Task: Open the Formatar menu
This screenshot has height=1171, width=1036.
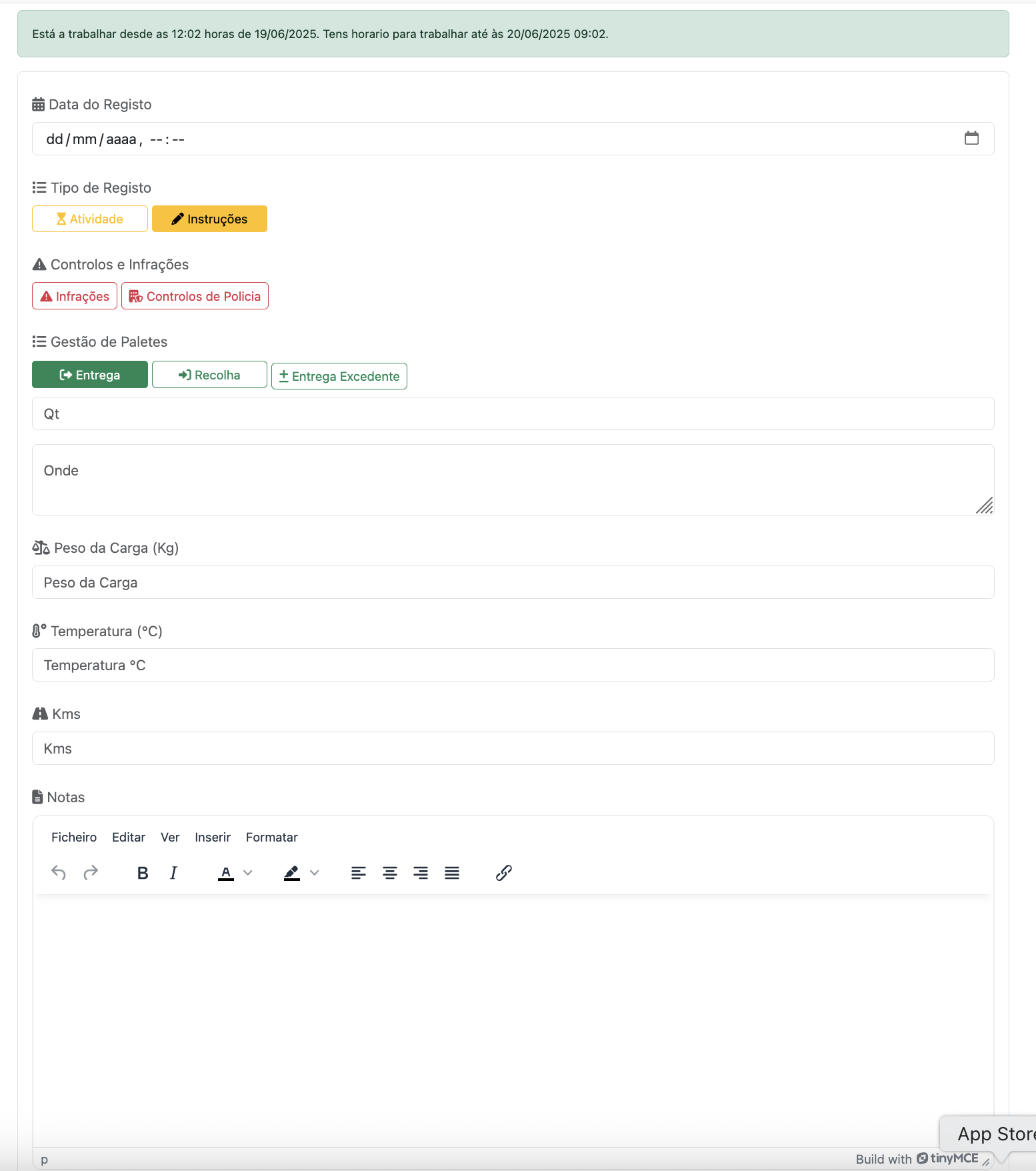Action: 271,837
